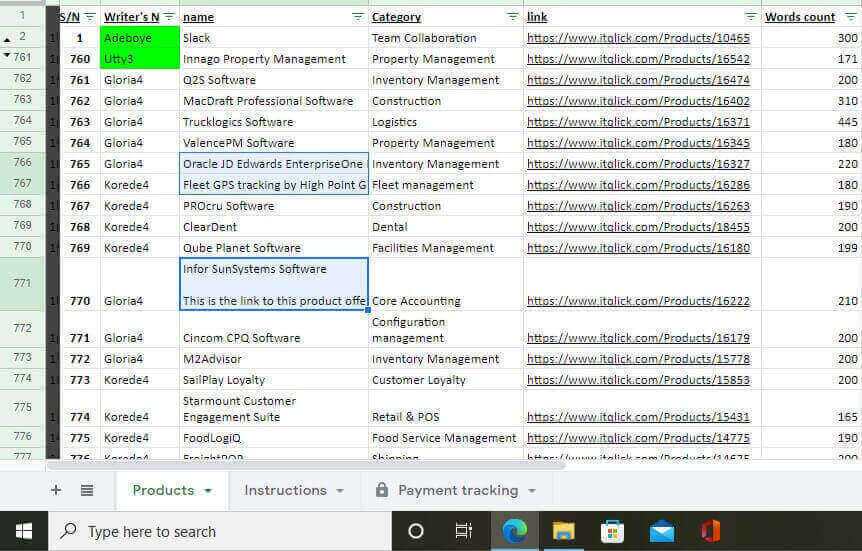
Task: Open Microsoft Edge from taskbar
Action: pyautogui.click(x=514, y=531)
